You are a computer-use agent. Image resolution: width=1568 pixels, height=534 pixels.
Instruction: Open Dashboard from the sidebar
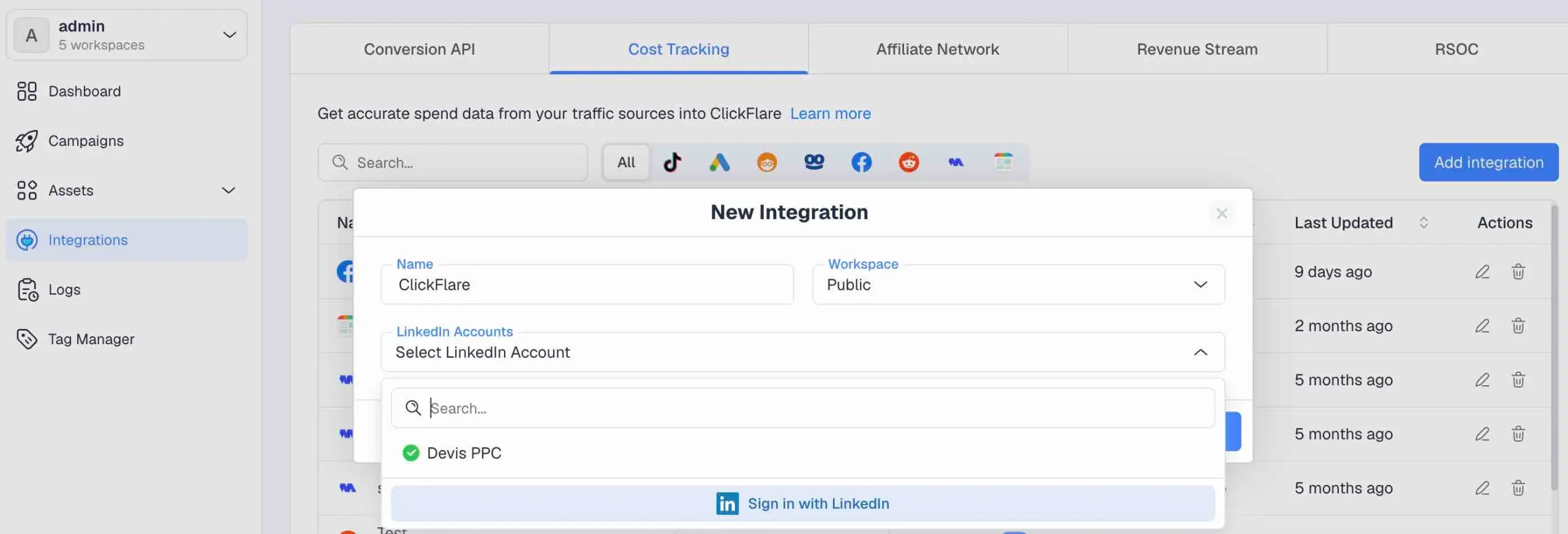pyautogui.click(x=127, y=91)
